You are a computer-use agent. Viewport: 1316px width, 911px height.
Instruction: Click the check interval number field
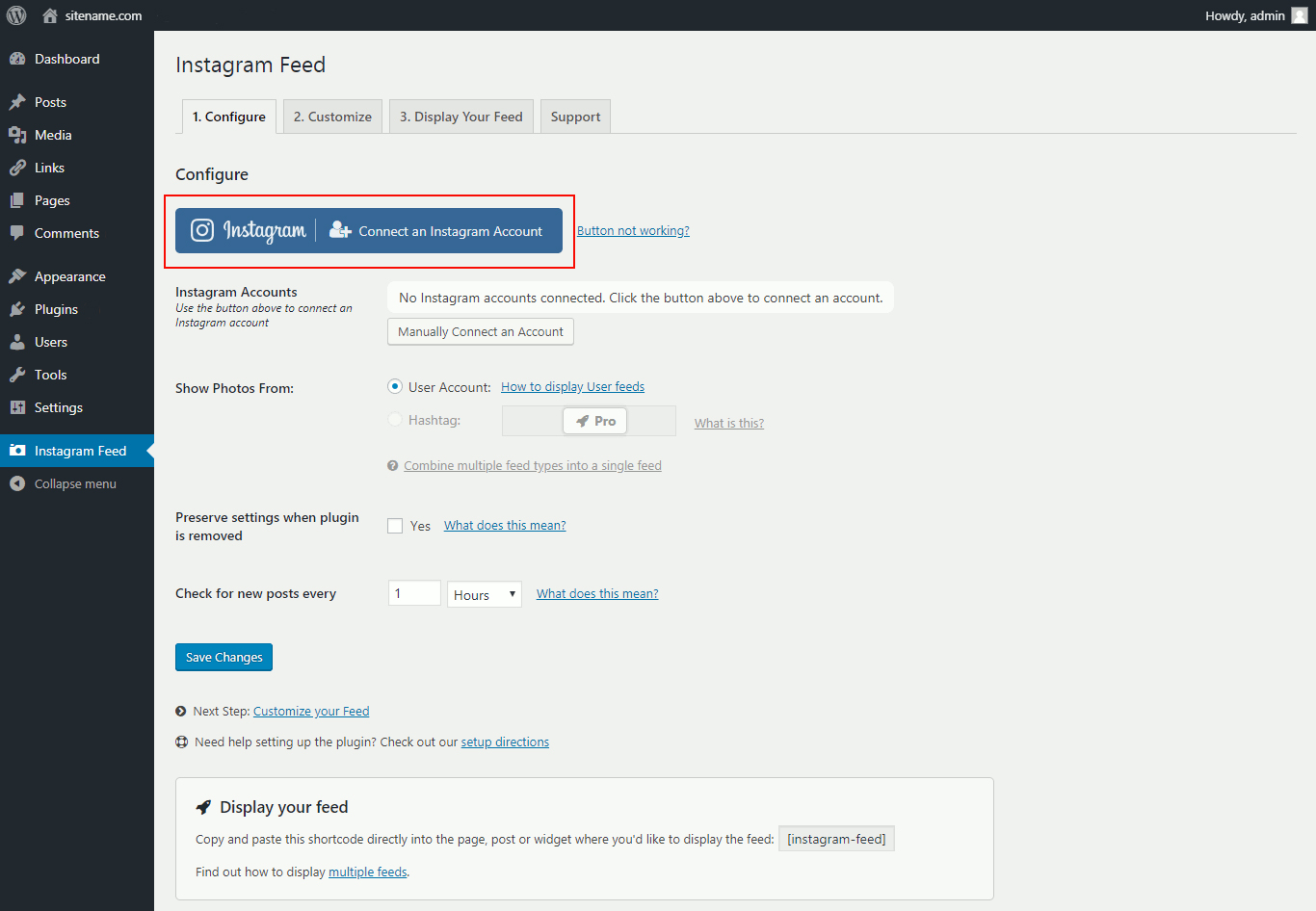pos(414,593)
